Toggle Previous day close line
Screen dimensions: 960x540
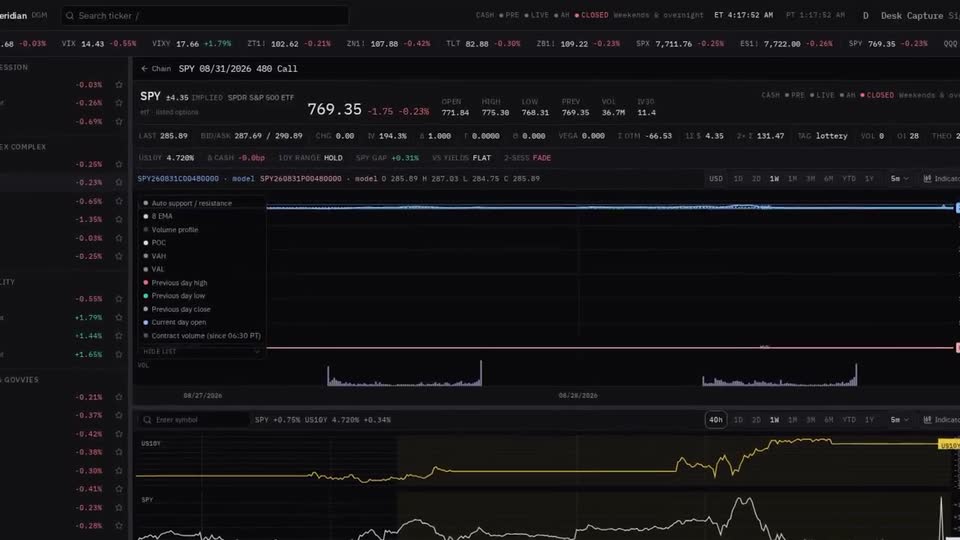176,309
